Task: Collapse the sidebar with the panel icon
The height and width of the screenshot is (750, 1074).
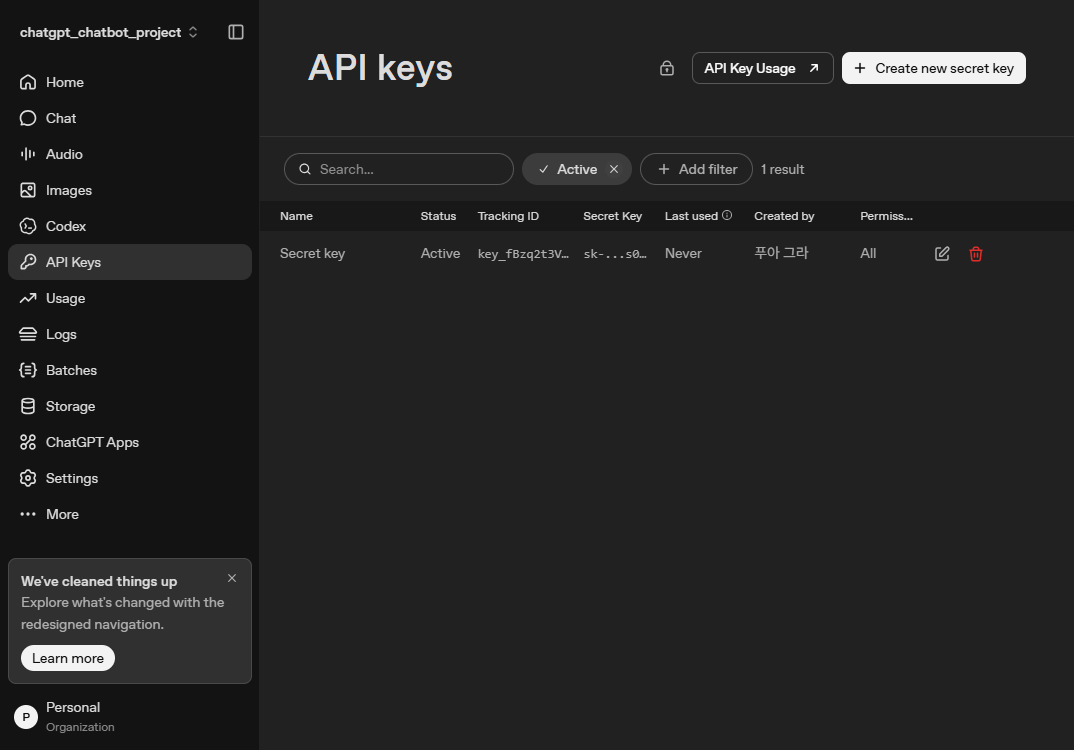Action: [236, 32]
